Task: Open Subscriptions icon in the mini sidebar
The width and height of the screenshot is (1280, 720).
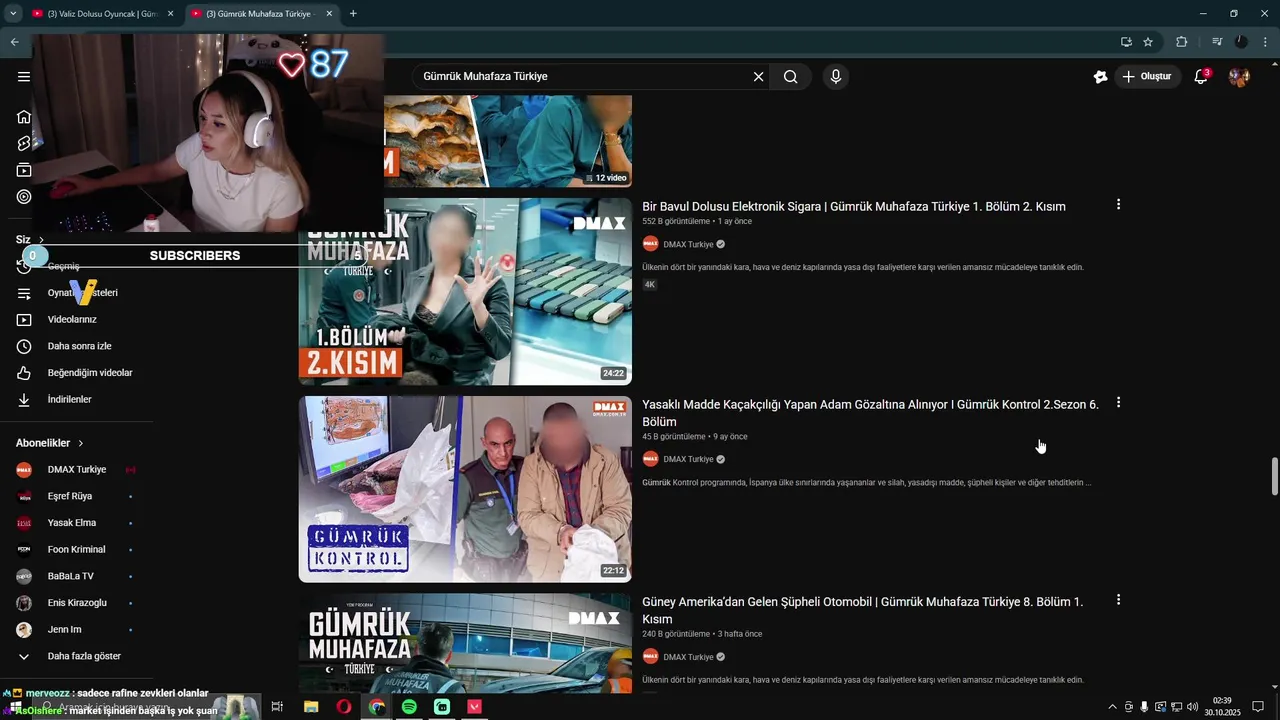Action: pos(24,170)
